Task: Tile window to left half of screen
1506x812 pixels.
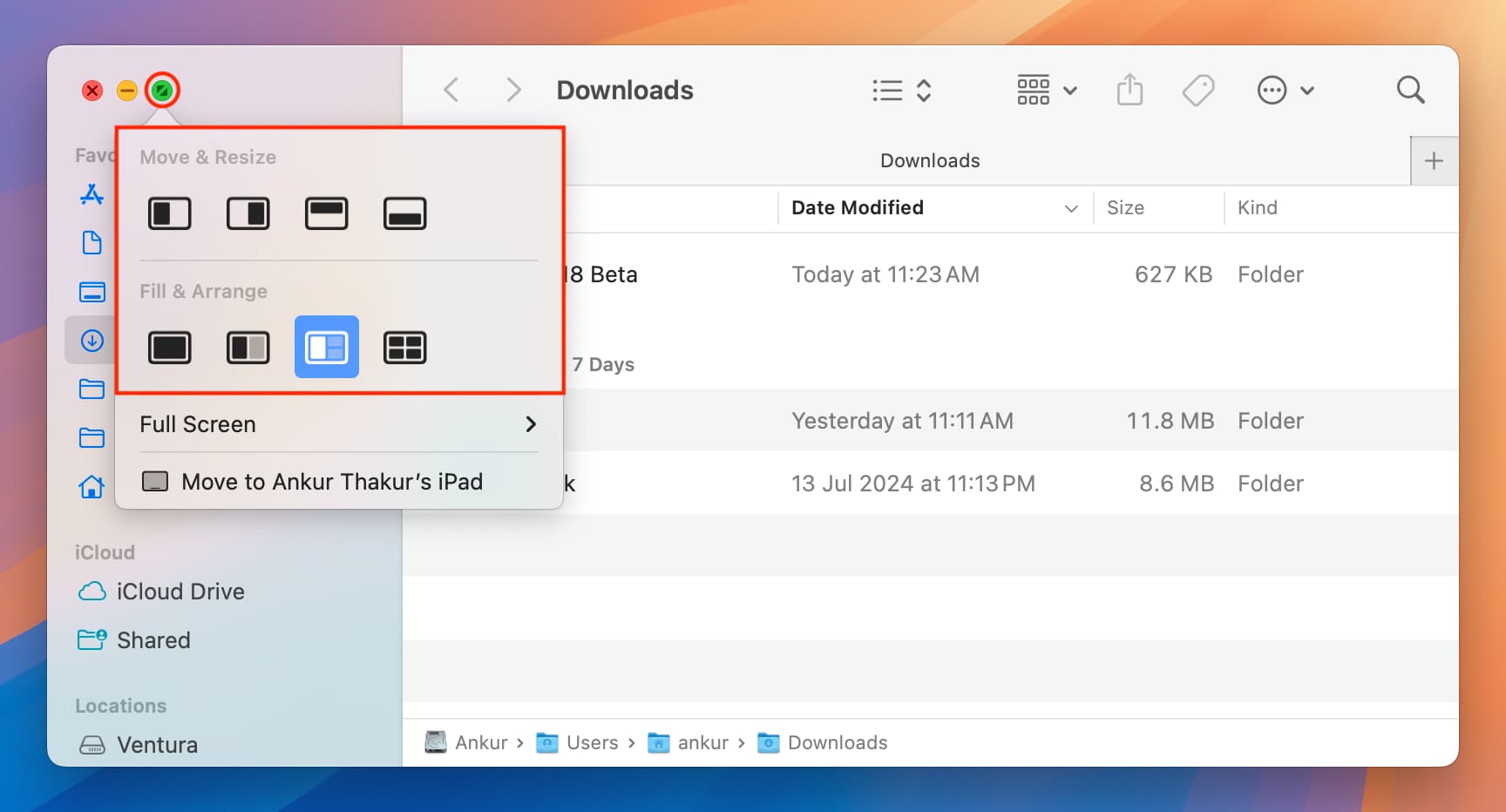Action: (169, 213)
